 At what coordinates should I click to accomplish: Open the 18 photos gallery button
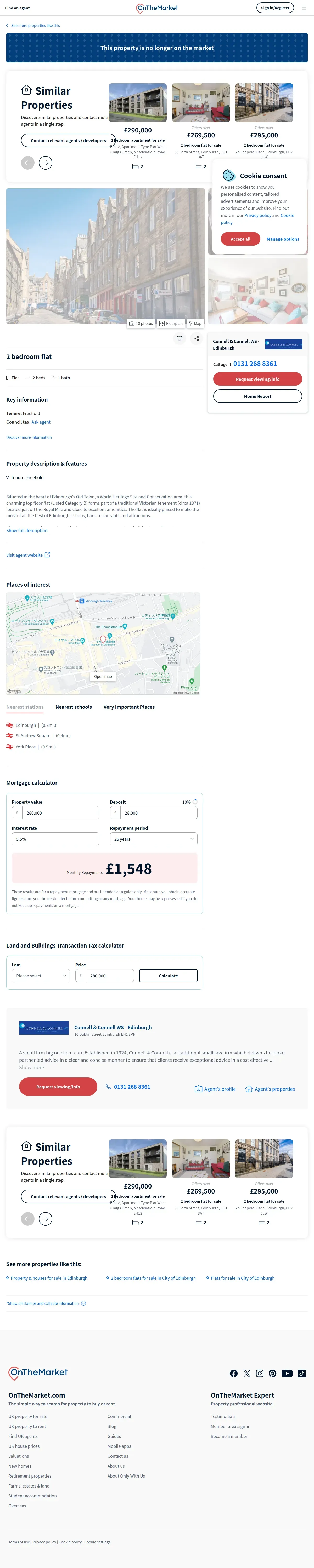(141, 324)
